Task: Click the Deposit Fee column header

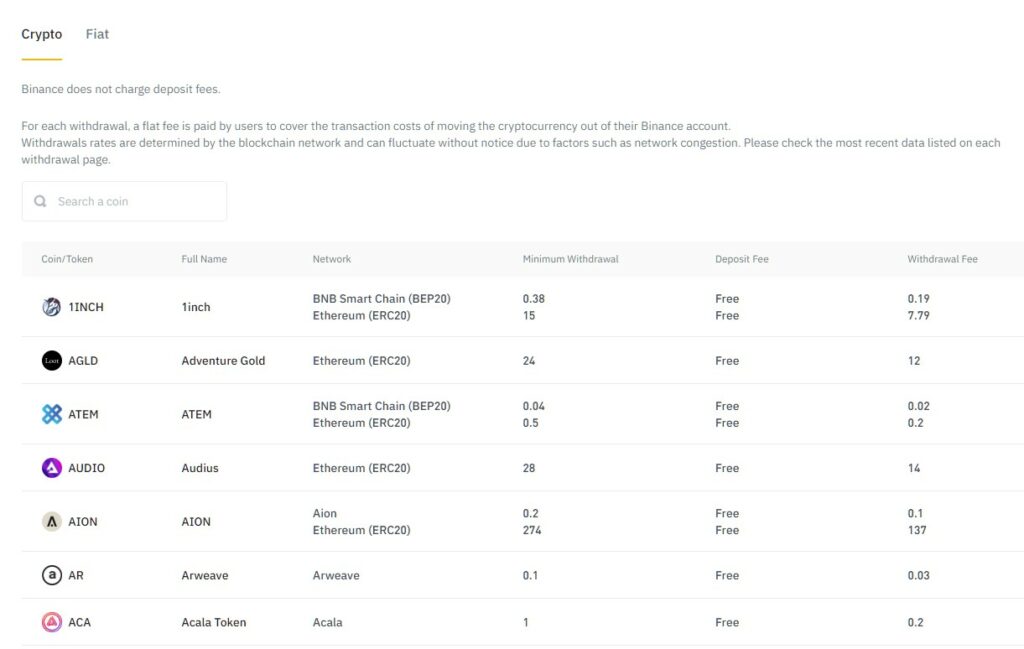Action: 742,259
